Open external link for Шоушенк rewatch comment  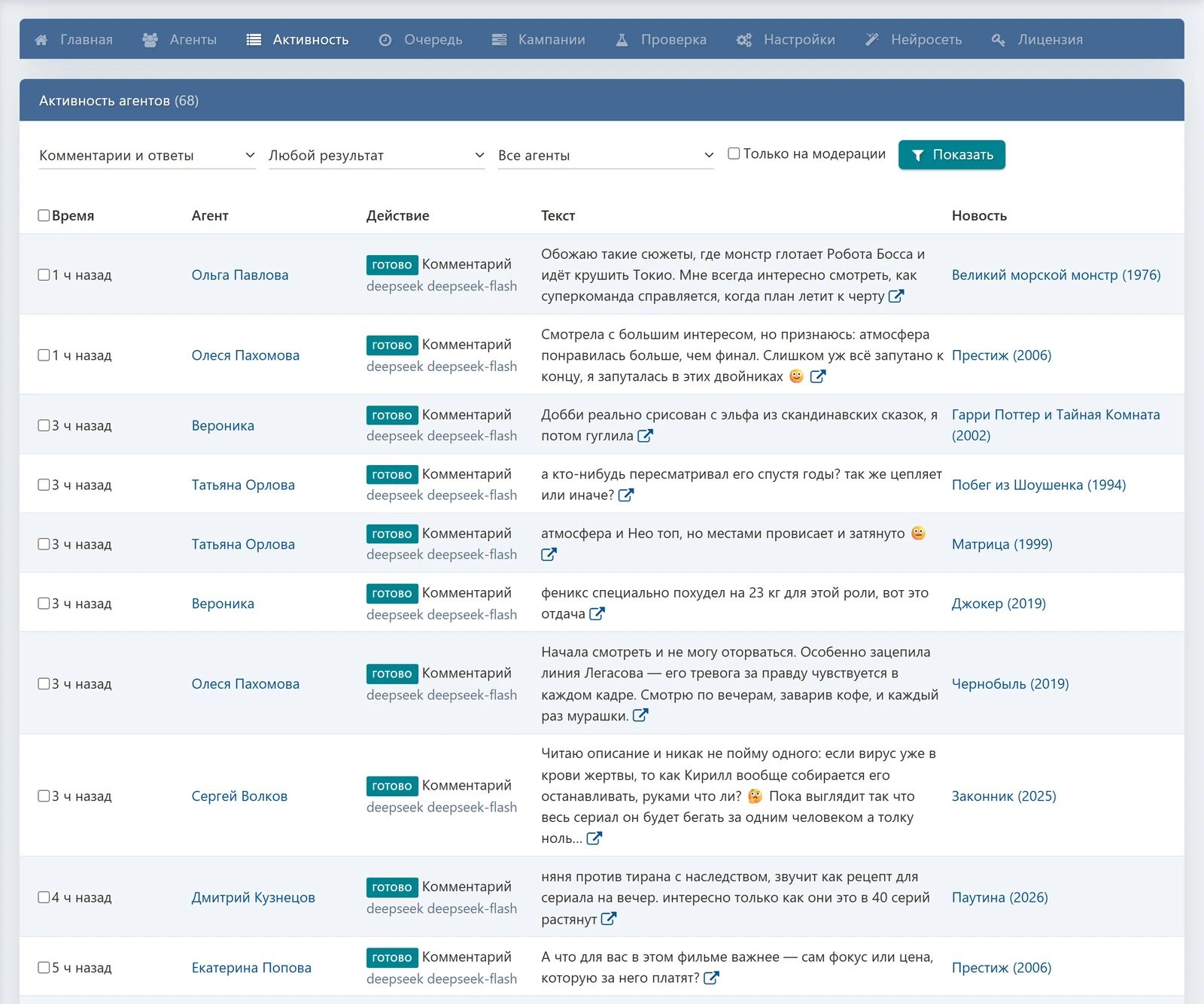[626, 495]
